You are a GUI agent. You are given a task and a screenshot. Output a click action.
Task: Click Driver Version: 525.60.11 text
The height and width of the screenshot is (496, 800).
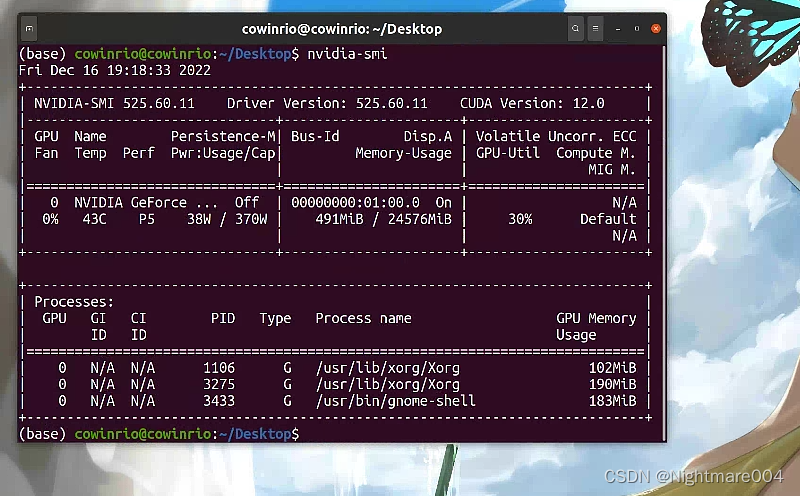[327, 104]
